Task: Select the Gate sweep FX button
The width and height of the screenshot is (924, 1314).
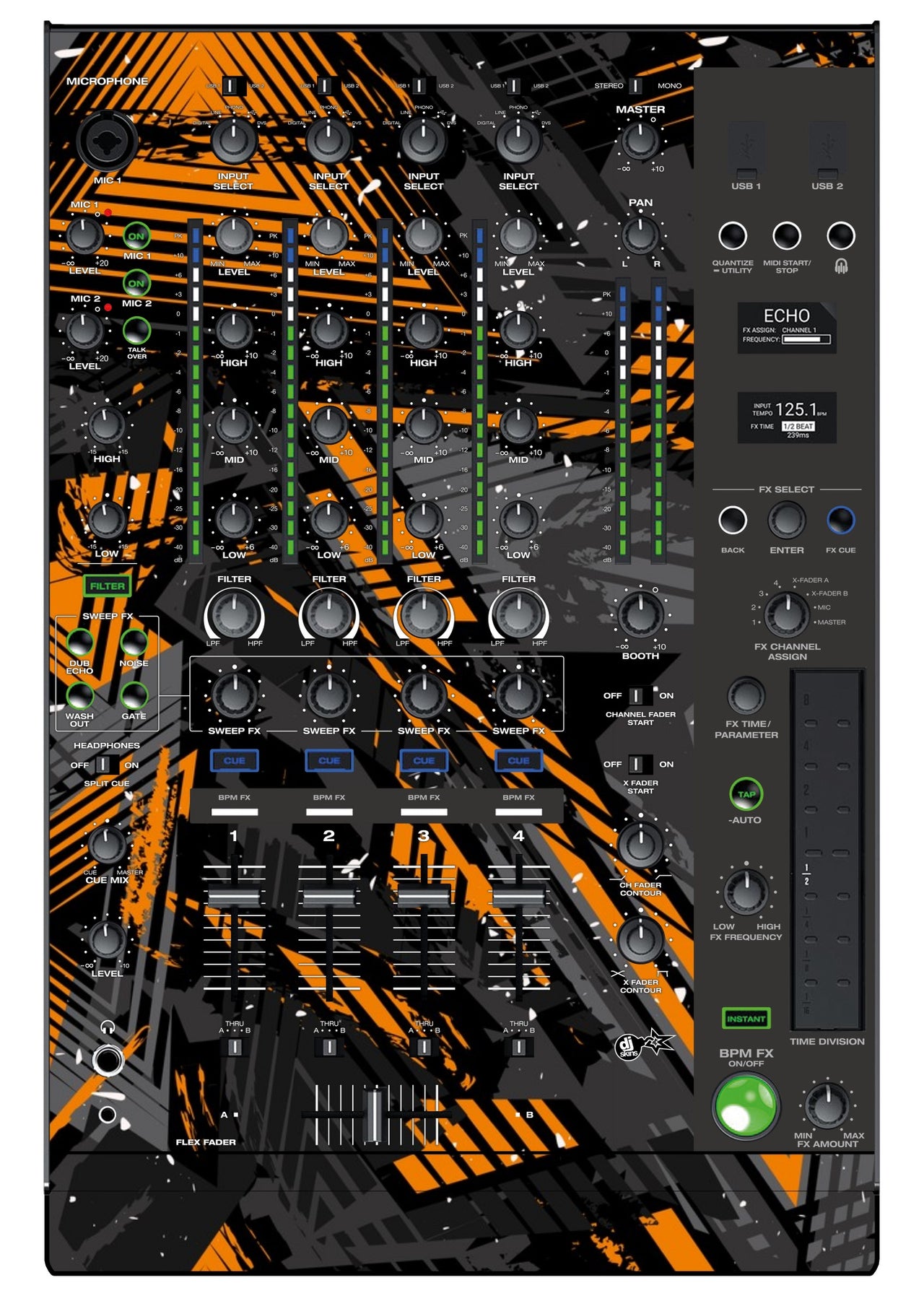Action: click(x=134, y=695)
